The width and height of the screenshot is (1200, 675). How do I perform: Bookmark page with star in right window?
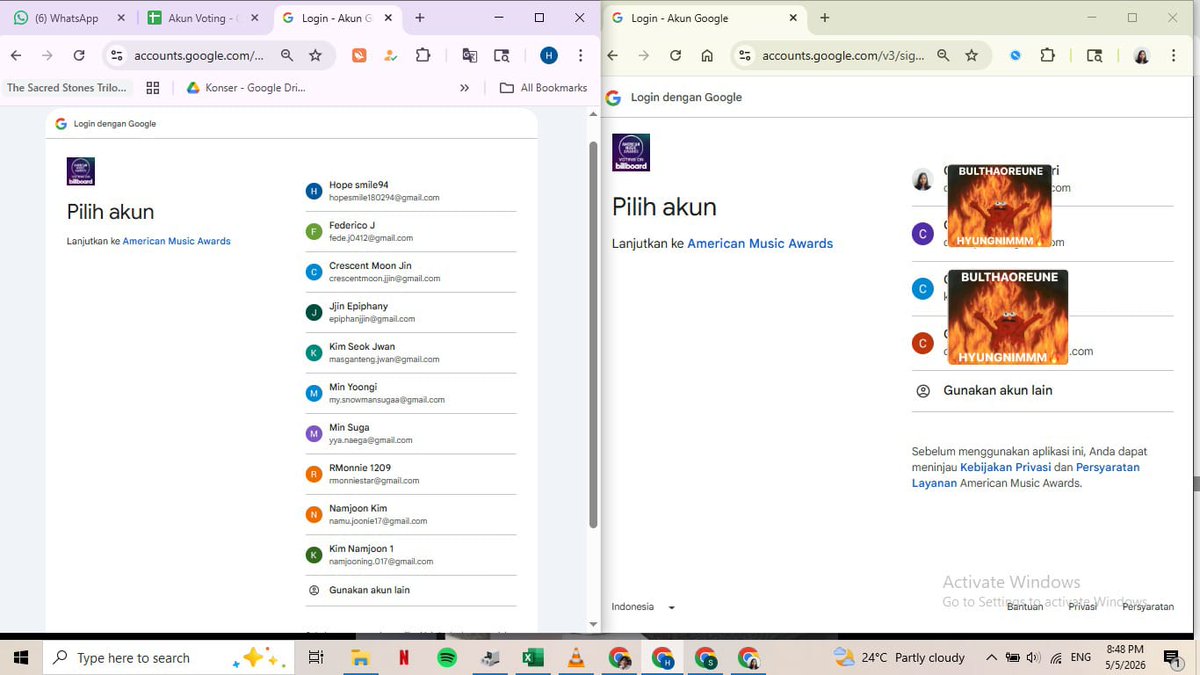point(971,56)
